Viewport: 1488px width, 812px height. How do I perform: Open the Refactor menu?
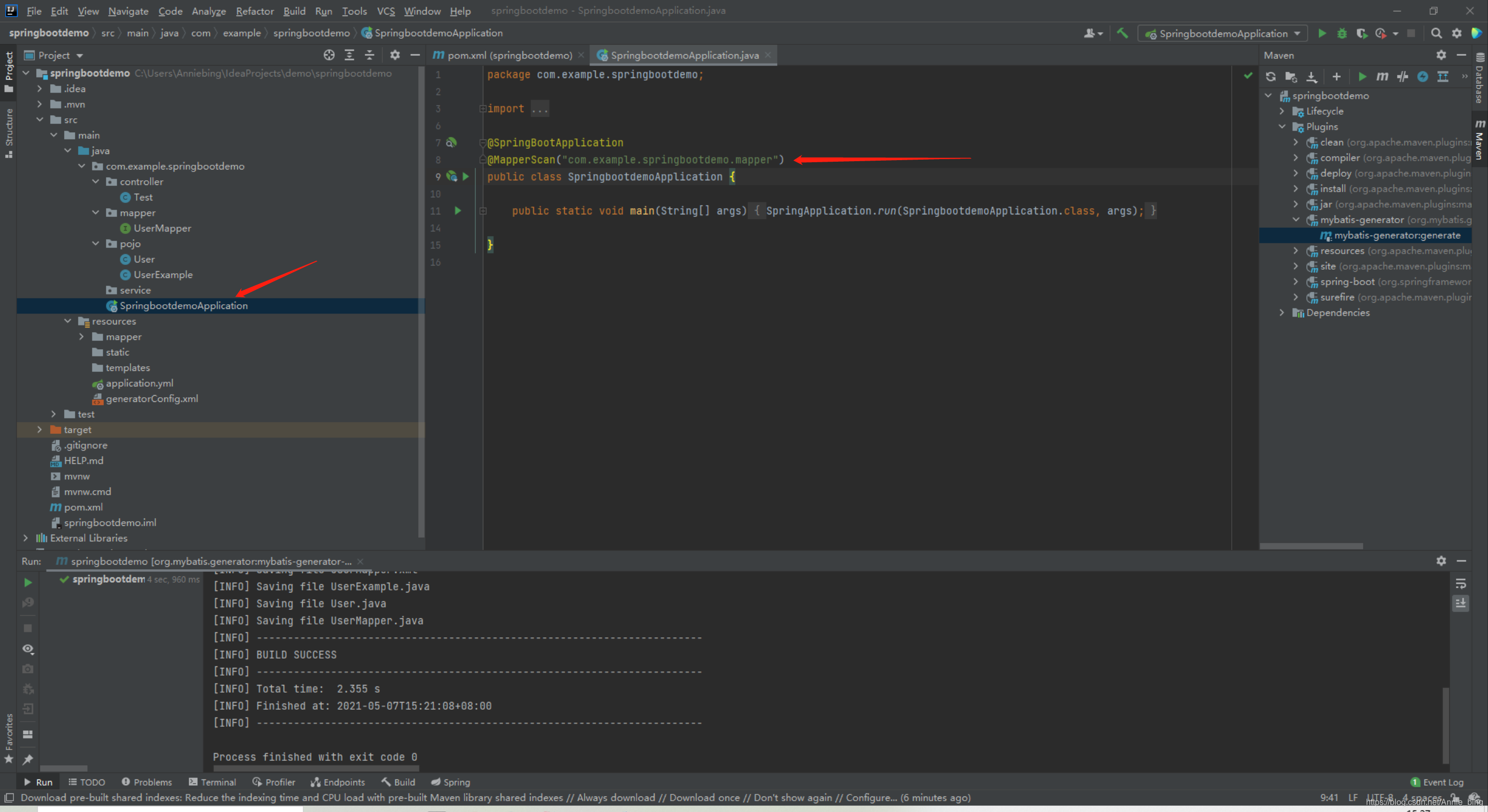coord(254,11)
